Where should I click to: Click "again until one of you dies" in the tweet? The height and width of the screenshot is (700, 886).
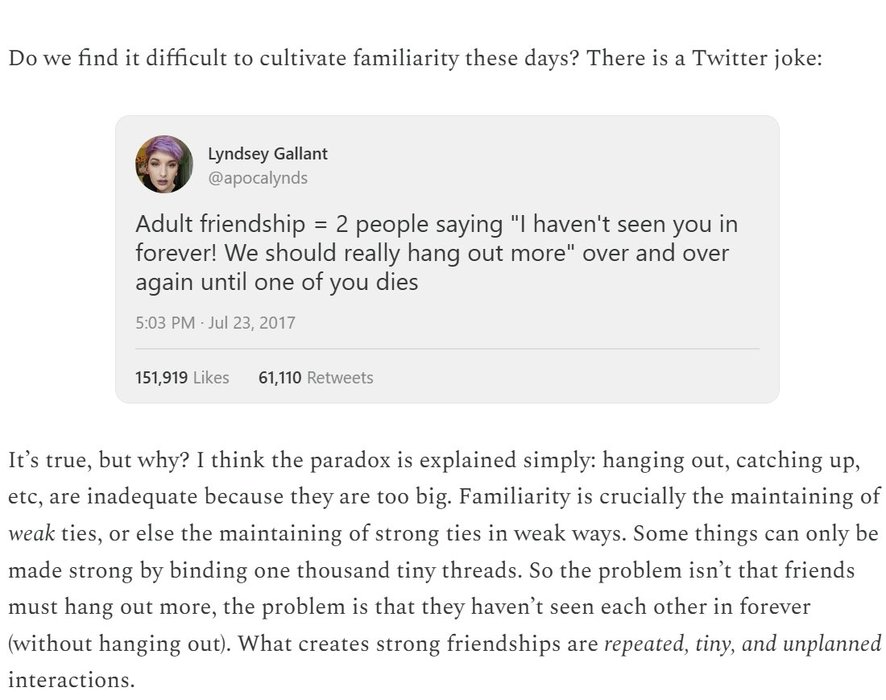tap(276, 282)
